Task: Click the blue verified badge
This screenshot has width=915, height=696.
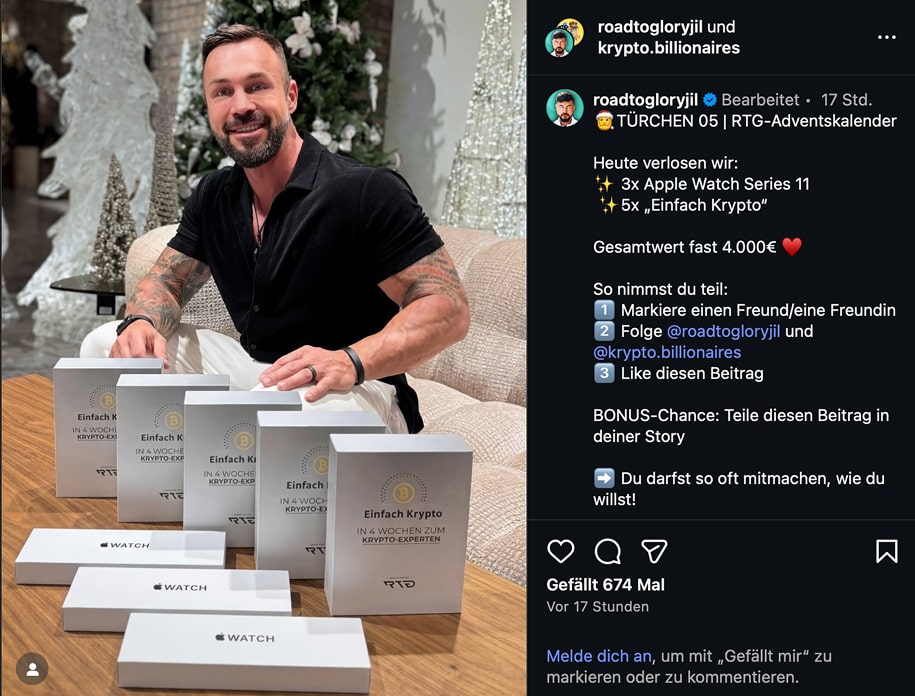Action: click(x=710, y=100)
